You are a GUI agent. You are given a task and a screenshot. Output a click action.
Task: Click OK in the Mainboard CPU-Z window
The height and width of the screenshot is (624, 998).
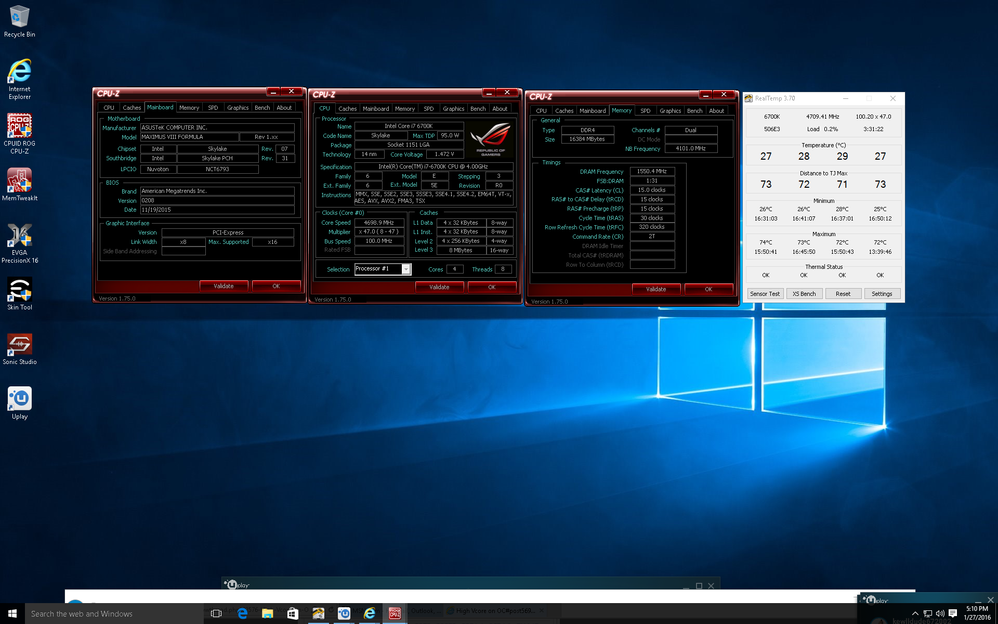pos(276,286)
